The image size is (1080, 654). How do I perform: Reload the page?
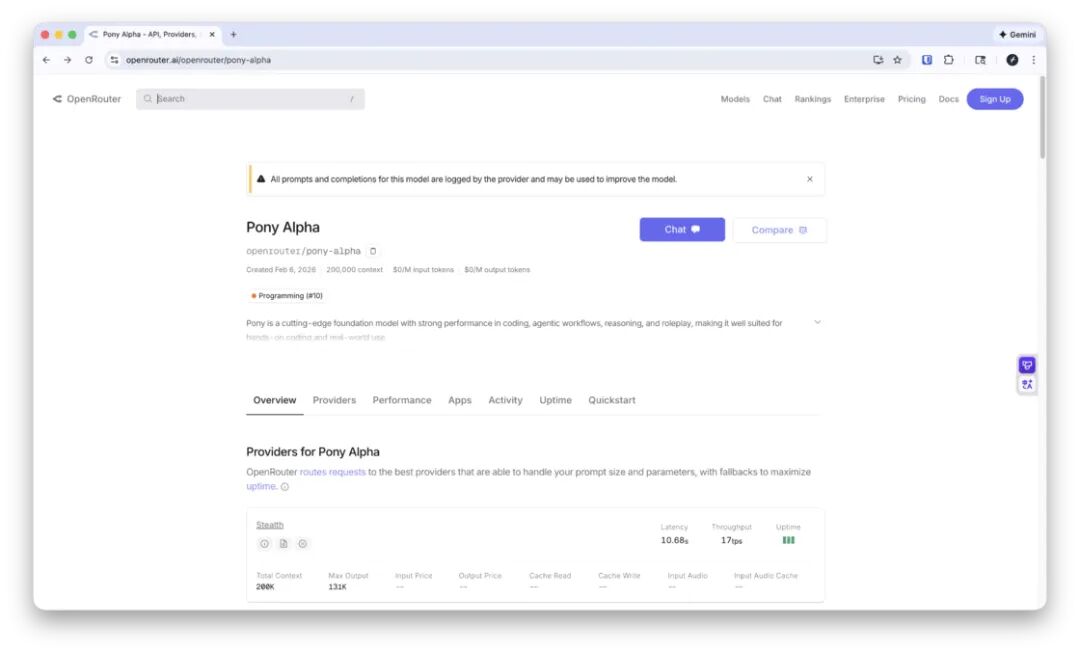tap(89, 60)
